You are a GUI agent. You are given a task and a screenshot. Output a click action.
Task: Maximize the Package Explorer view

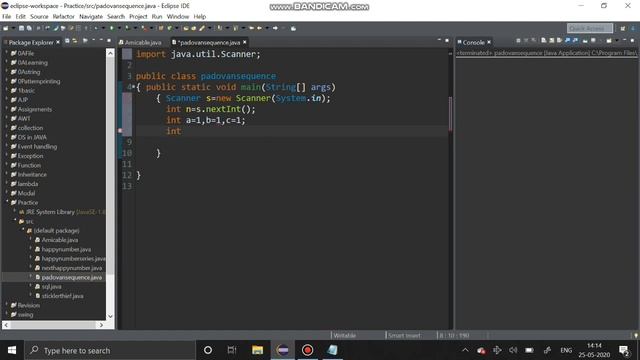(109, 40)
